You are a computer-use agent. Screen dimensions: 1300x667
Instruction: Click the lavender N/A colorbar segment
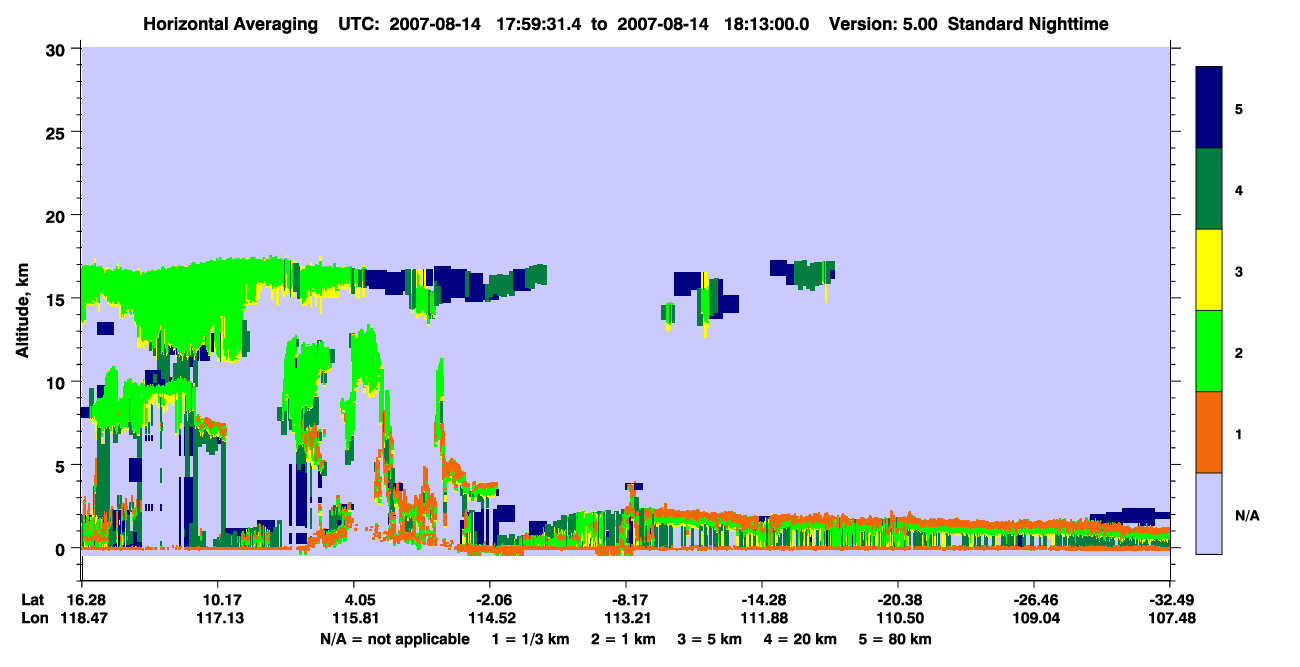(x=1209, y=513)
